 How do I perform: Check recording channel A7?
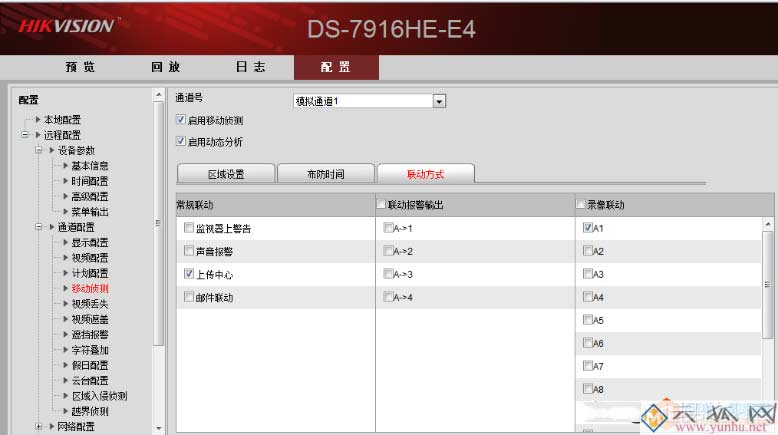587,366
